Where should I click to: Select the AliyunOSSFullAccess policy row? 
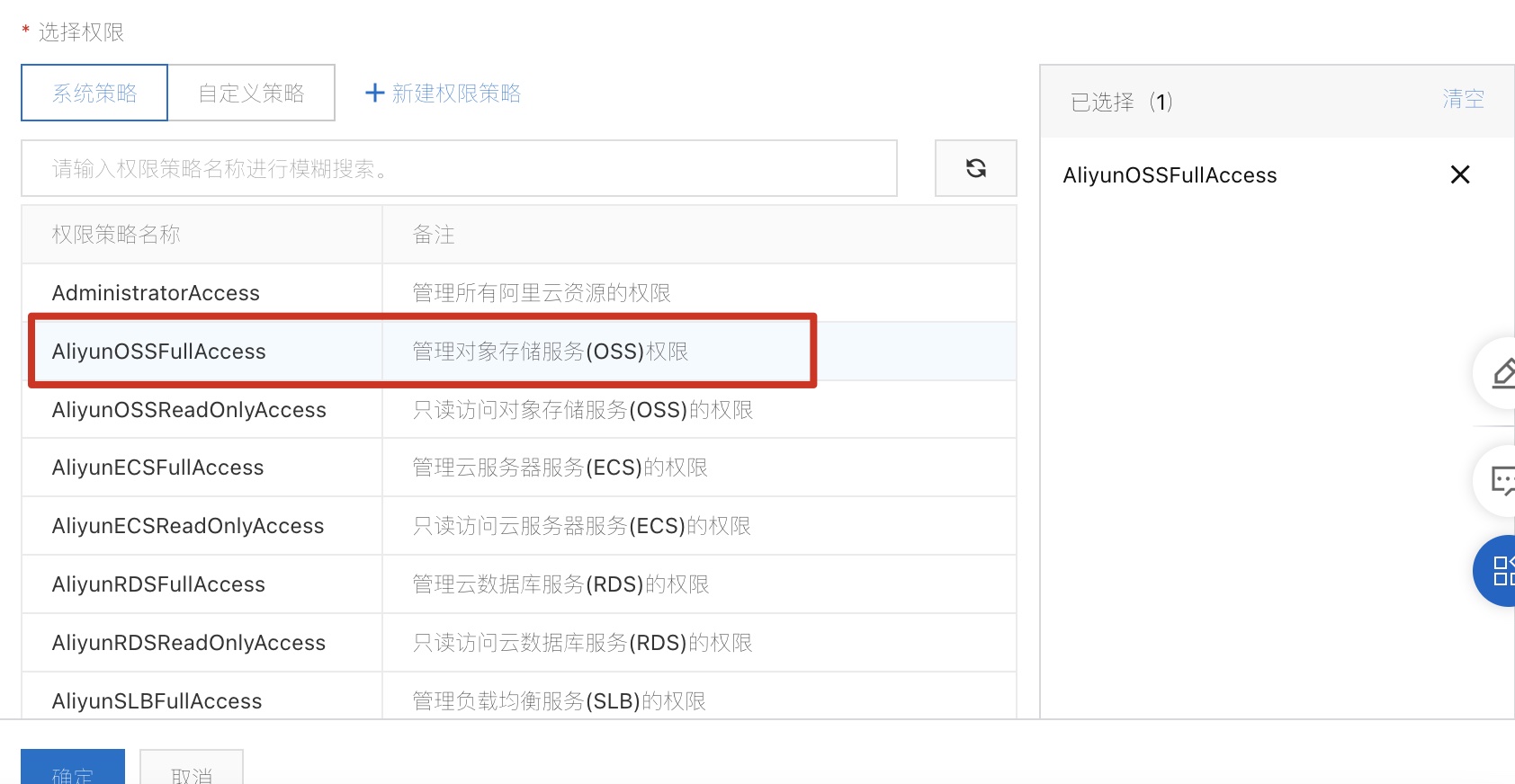tap(159, 352)
